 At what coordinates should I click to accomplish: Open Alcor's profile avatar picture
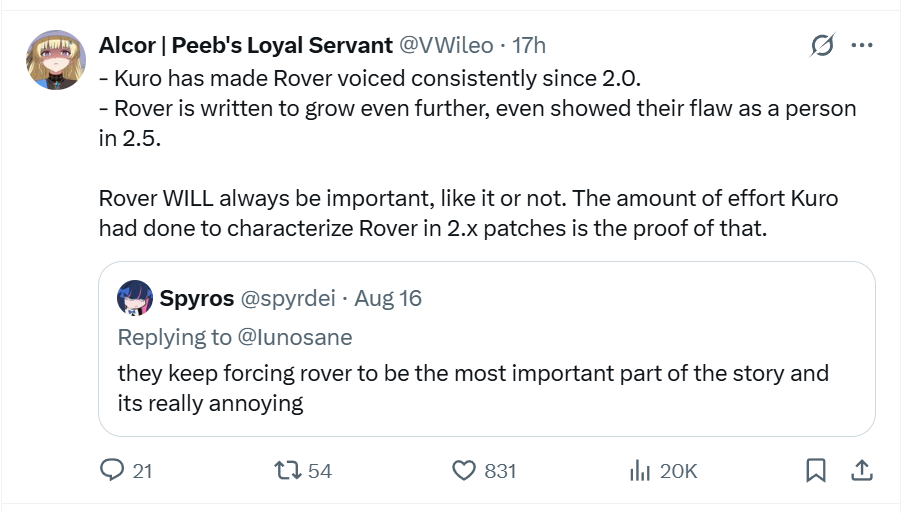pos(55,59)
